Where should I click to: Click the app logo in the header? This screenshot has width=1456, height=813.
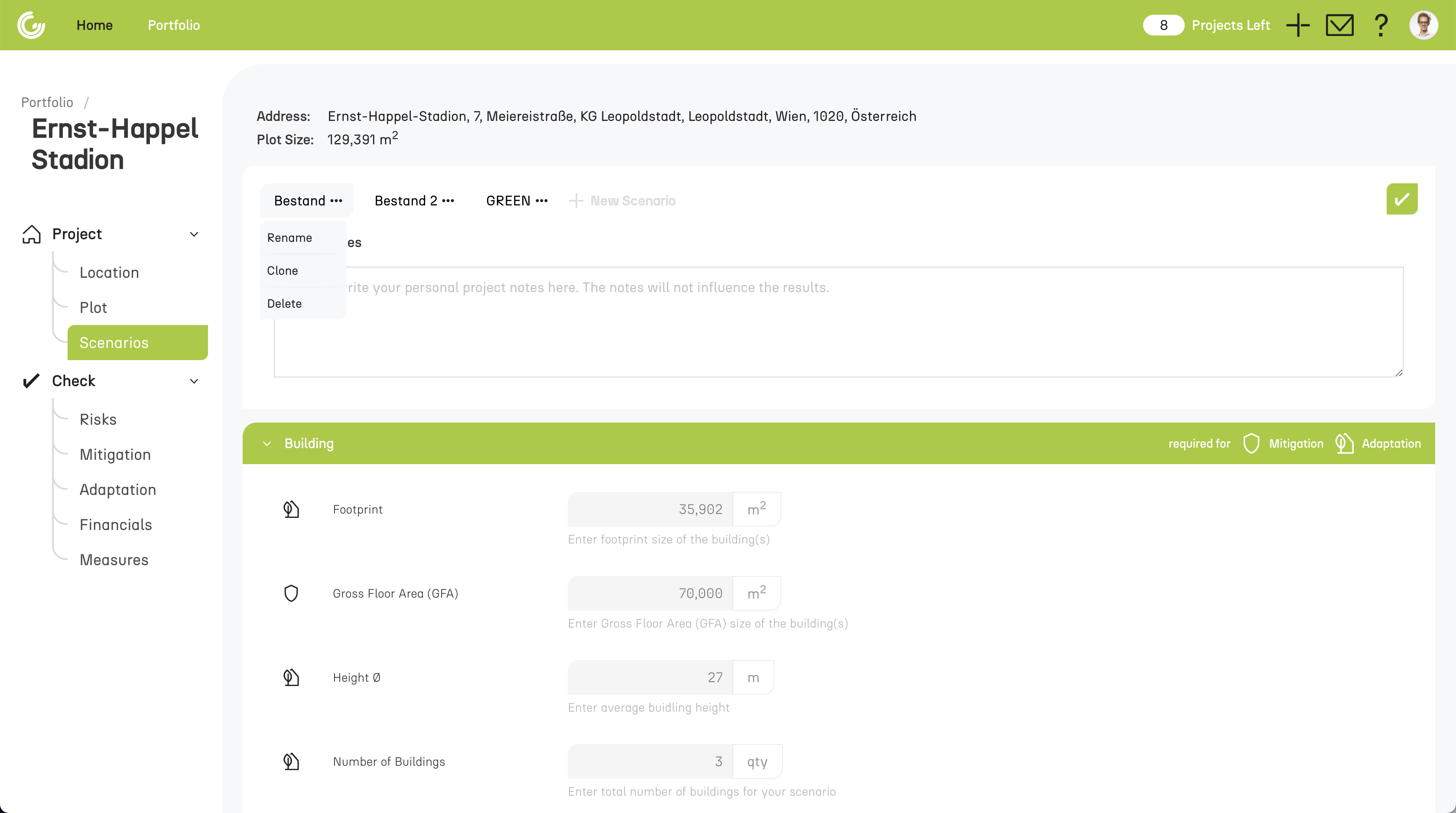(x=31, y=25)
